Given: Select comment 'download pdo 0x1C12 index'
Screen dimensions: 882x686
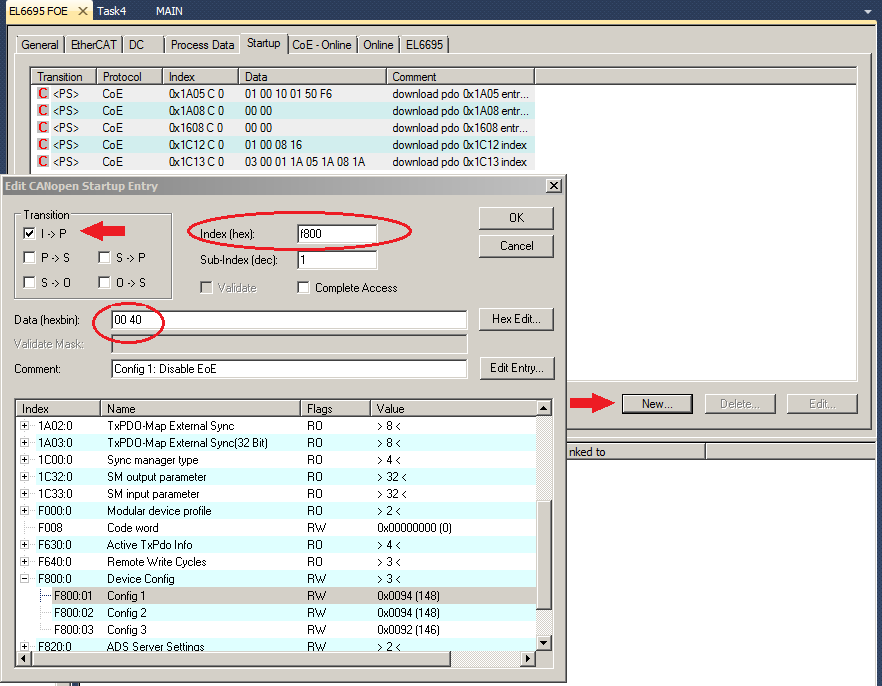Looking at the screenshot, I should [460, 145].
